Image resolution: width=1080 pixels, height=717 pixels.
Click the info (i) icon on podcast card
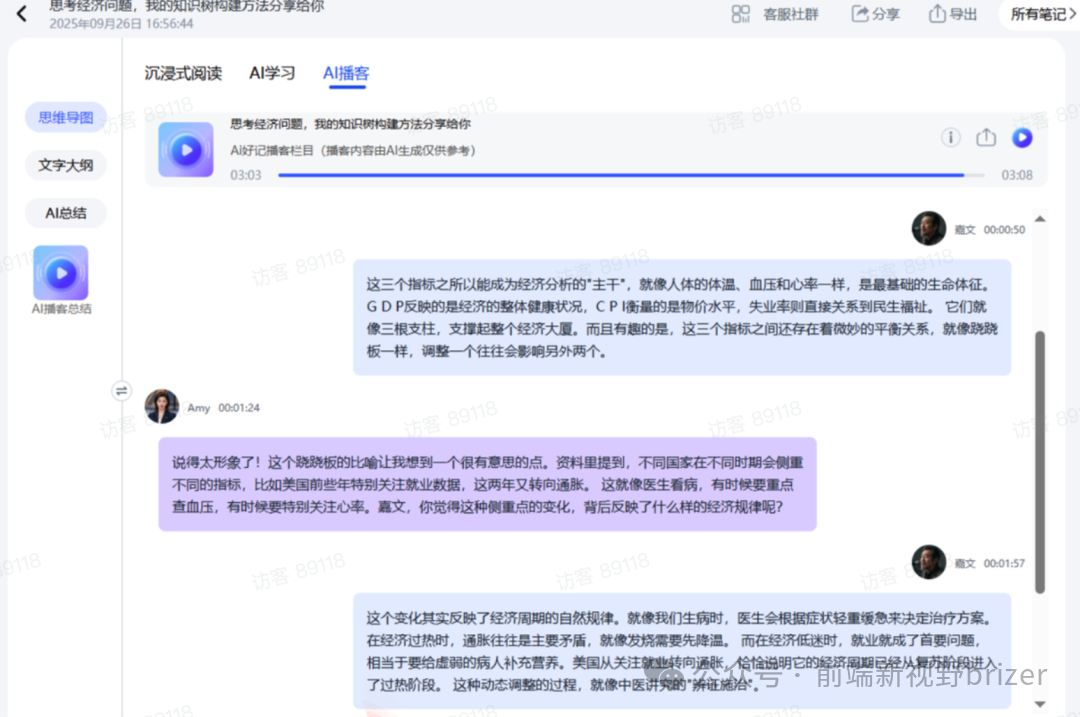(x=950, y=138)
